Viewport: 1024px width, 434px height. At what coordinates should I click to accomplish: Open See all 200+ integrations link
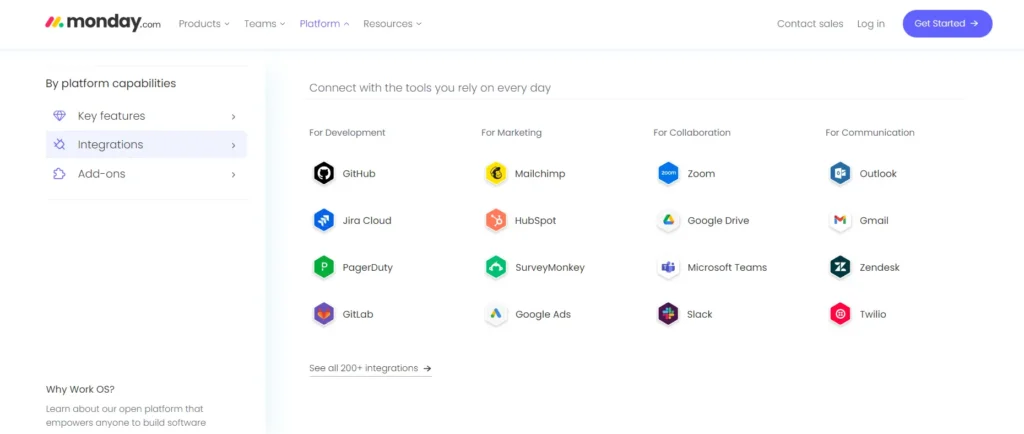pyautogui.click(x=370, y=369)
